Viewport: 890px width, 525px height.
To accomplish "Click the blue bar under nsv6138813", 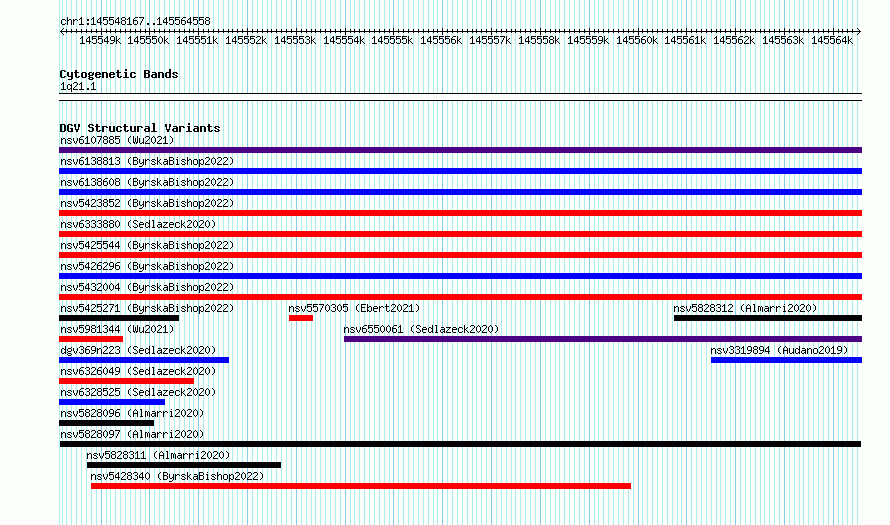I will click(460, 171).
